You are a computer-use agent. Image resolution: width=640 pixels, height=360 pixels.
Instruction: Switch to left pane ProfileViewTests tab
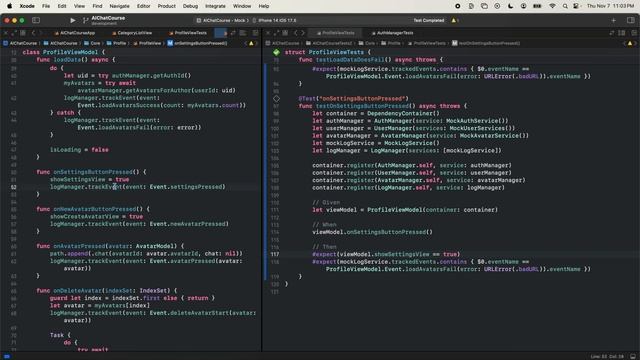coord(188,33)
